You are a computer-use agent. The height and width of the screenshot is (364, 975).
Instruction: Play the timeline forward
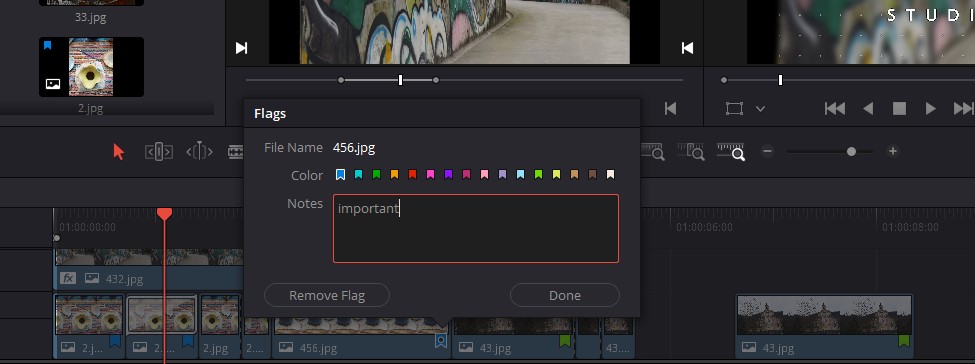click(931, 109)
